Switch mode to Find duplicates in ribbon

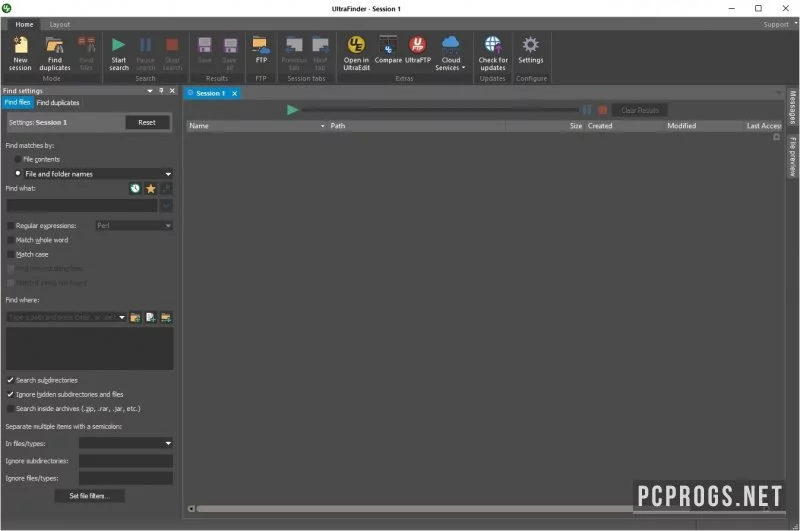pyautogui.click(x=55, y=53)
